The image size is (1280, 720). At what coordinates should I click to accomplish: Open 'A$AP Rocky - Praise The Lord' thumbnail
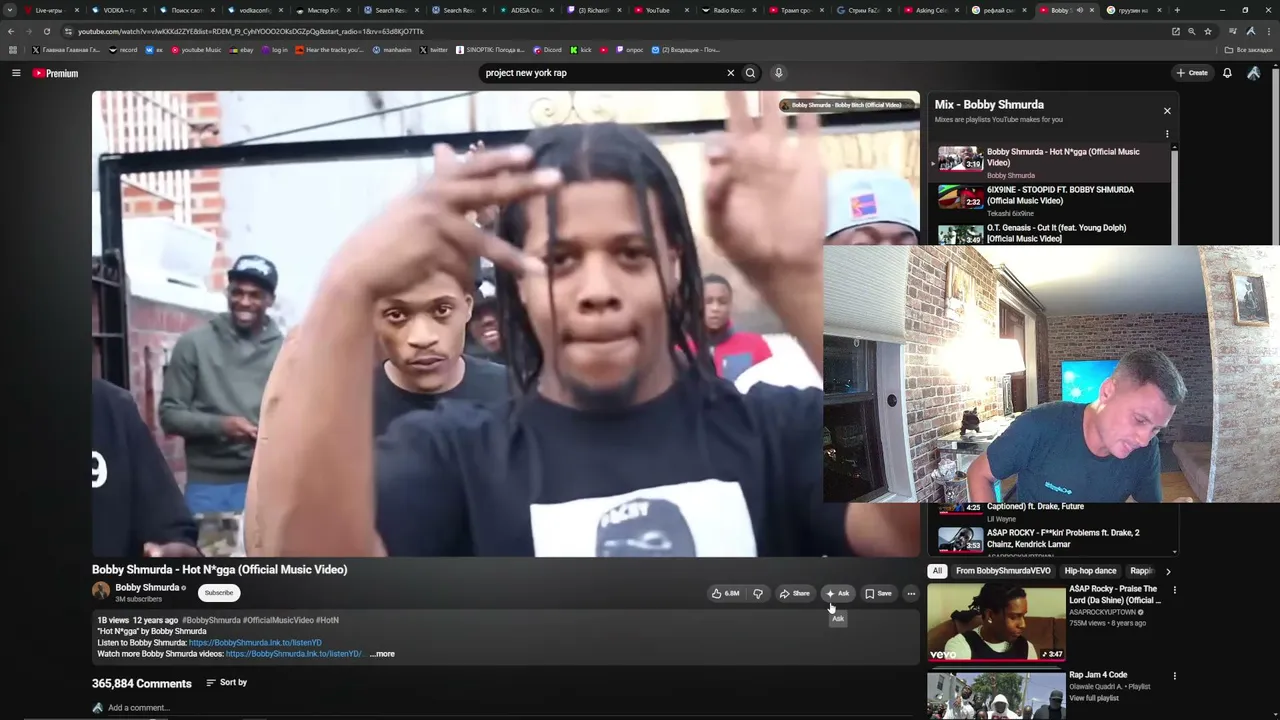pyautogui.click(x=996, y=623)
